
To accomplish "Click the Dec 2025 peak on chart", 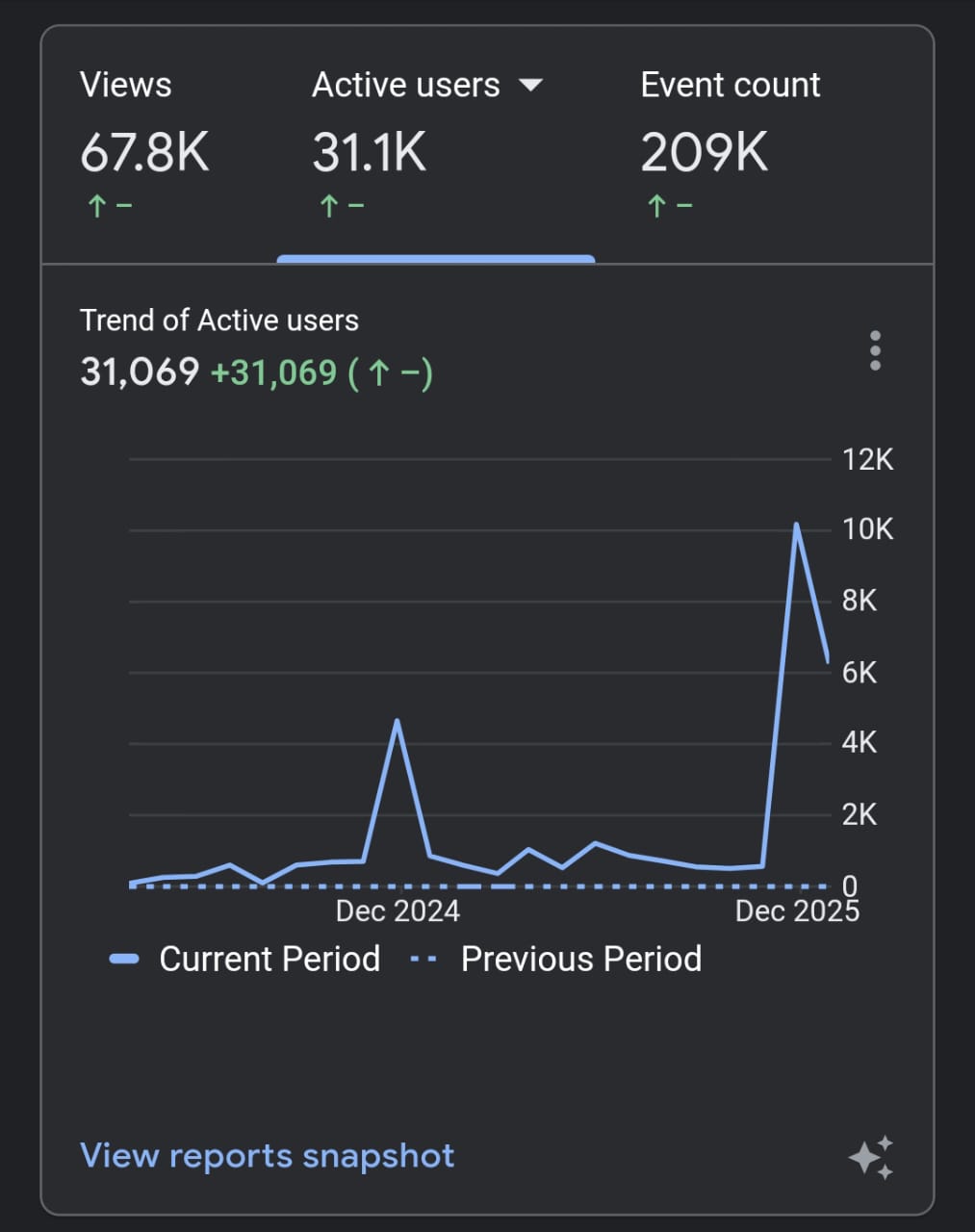I will pyautogui.click(x=796, y=526).
